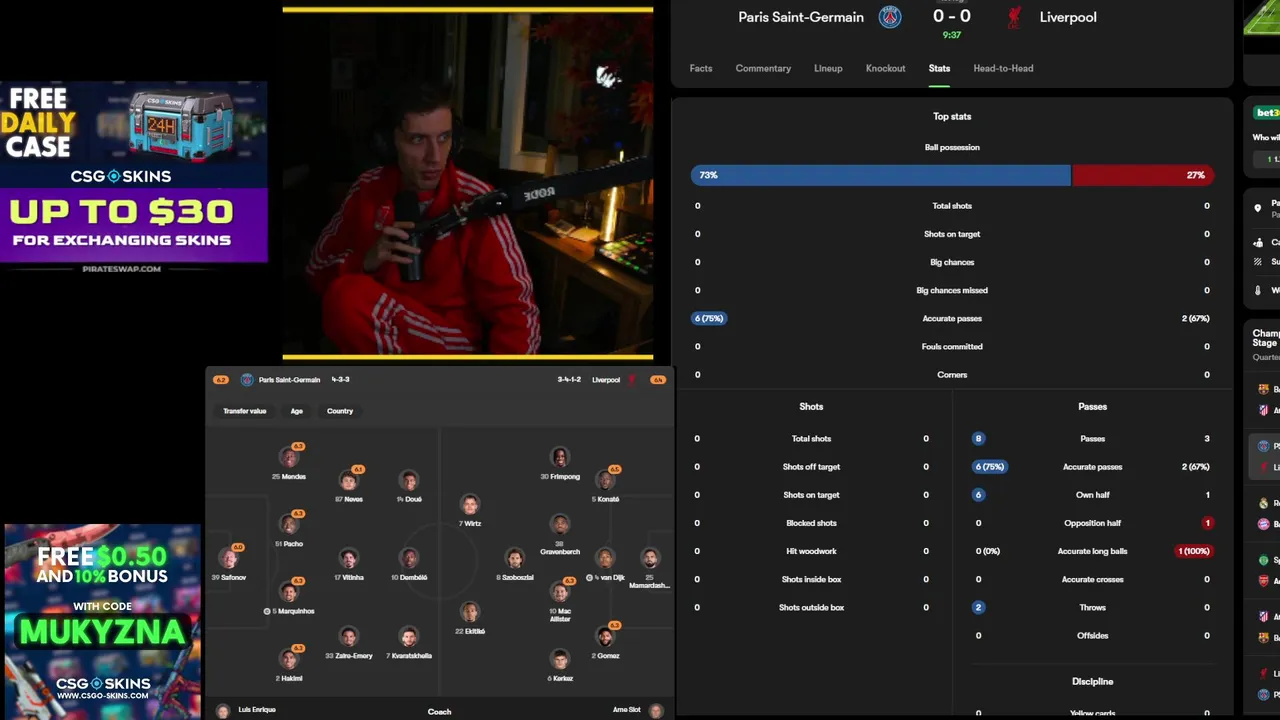
Task: Click the Shots inside box label
Action: pyautogui.click(x=811, y=579)
